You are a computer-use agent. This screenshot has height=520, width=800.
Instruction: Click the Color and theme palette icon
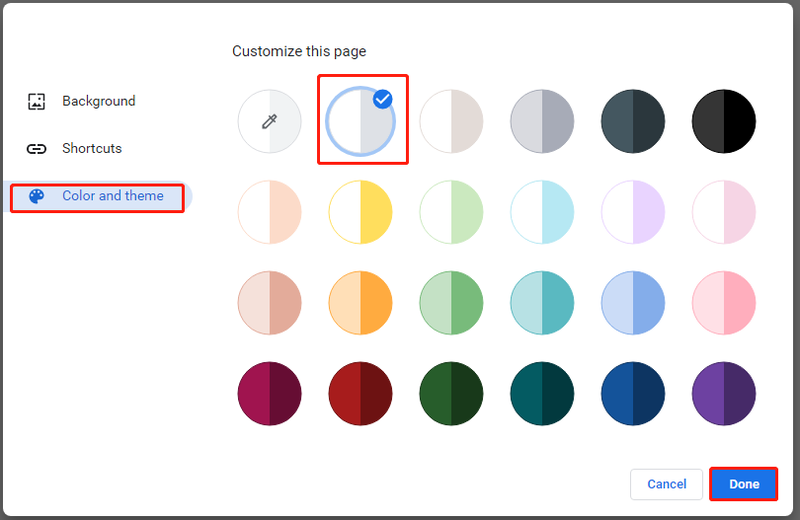coord(36,196)
